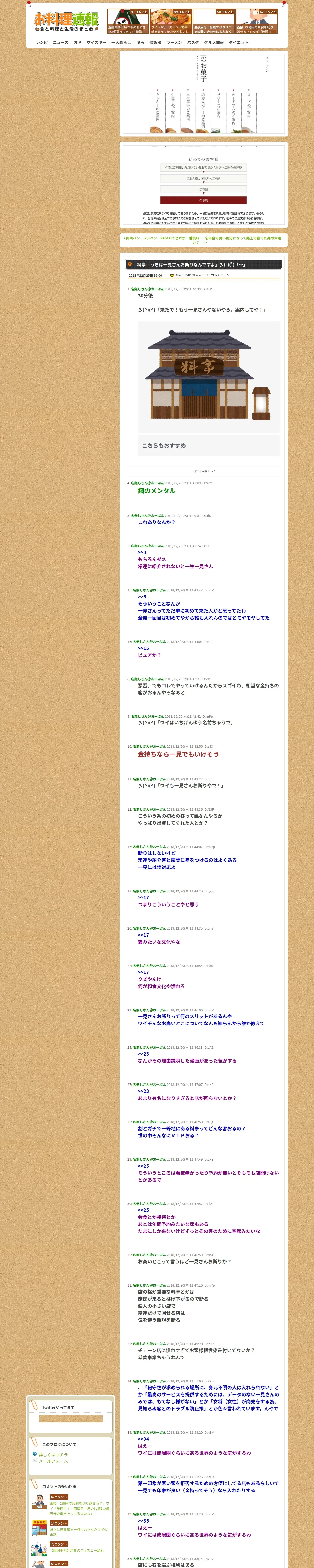314x1568 pixels.
Task: Open the ダイエット category
Action: click(x=238, y=43)
